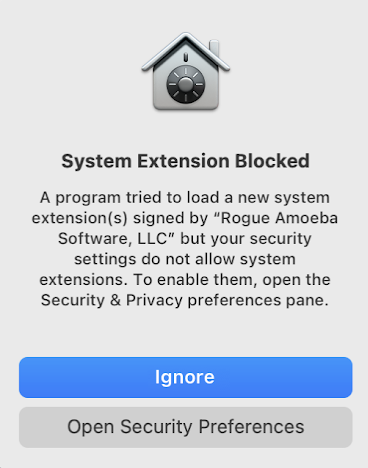This screenshot has width=368, height=468.
Task: Dismiss the alert with the Ignore button
Action: click(186, 377)
